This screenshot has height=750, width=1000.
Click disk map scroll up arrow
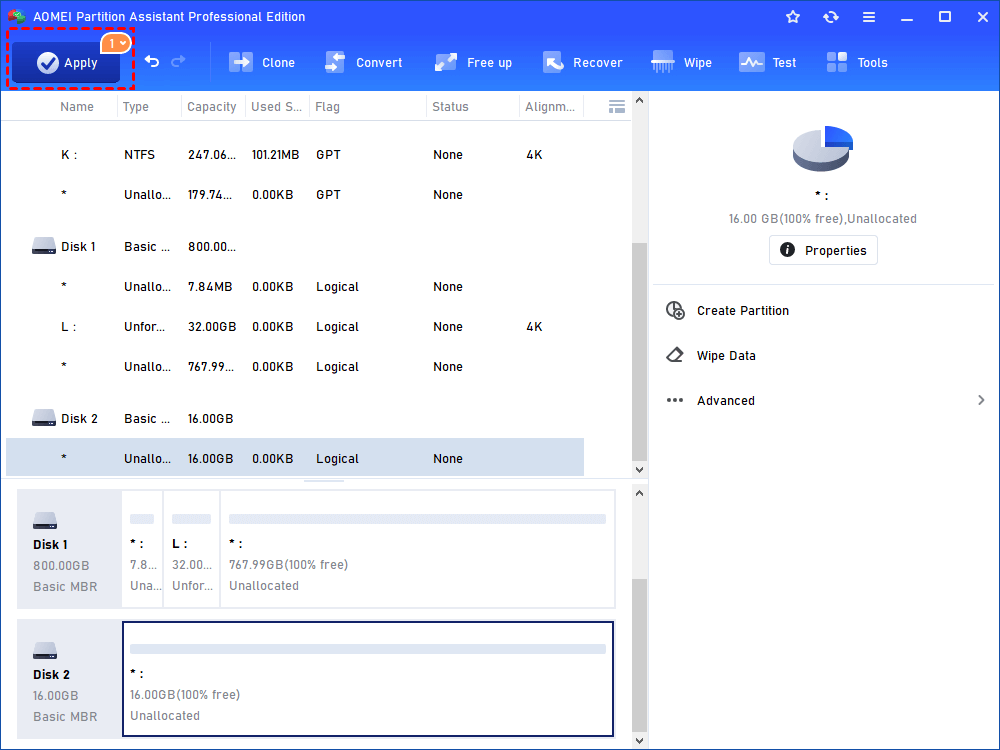639,494
